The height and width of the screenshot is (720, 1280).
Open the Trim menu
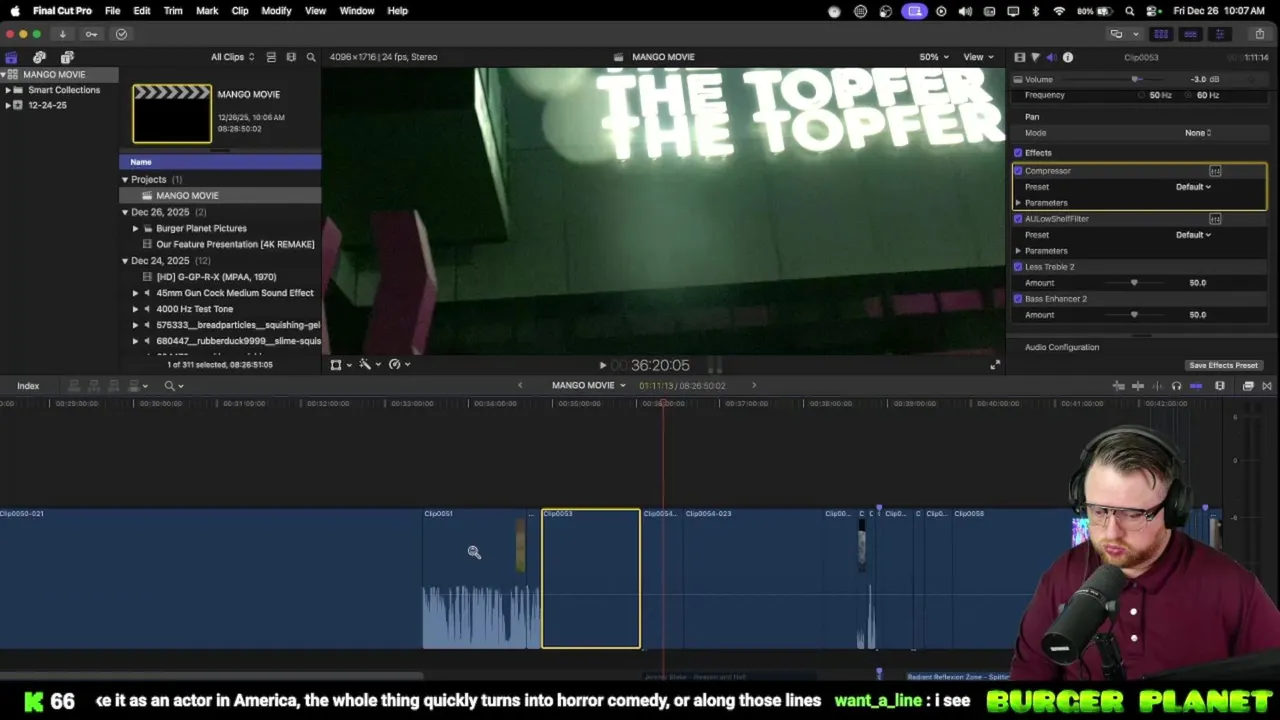tap(173, 11)
